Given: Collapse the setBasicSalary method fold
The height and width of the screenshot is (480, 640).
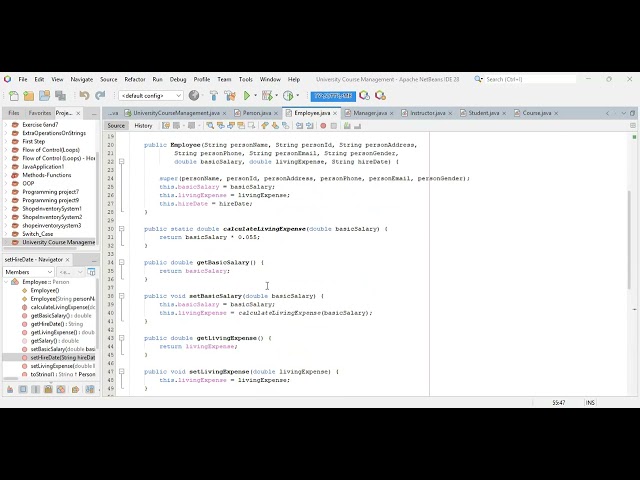Looking at the screenshot, I should pyautogui.click(x=122, y=296).
